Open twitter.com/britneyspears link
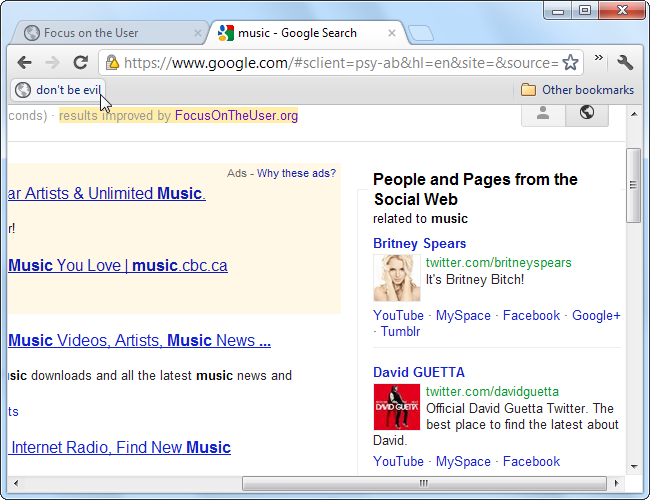Viewport: 650px width, 500px height. click(499, 262)
